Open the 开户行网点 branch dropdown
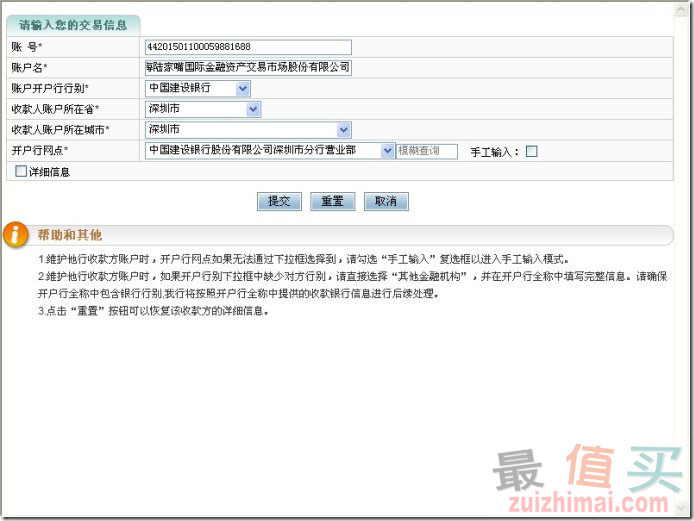694x521 pixels. click(269, 151)
